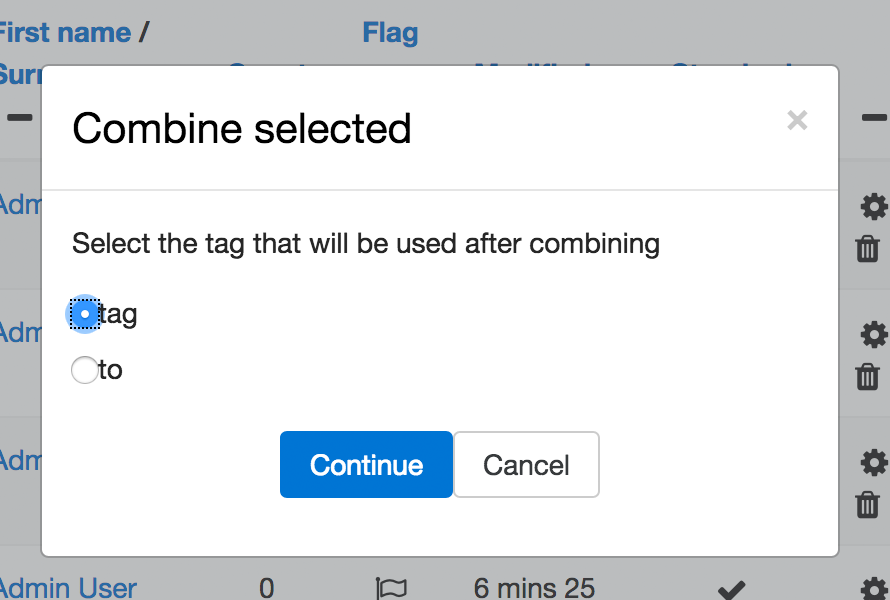The height and width of the screenshot is (600, 890).
Task: Select the "tag" radio option
Action: click(x=85, y=314)
